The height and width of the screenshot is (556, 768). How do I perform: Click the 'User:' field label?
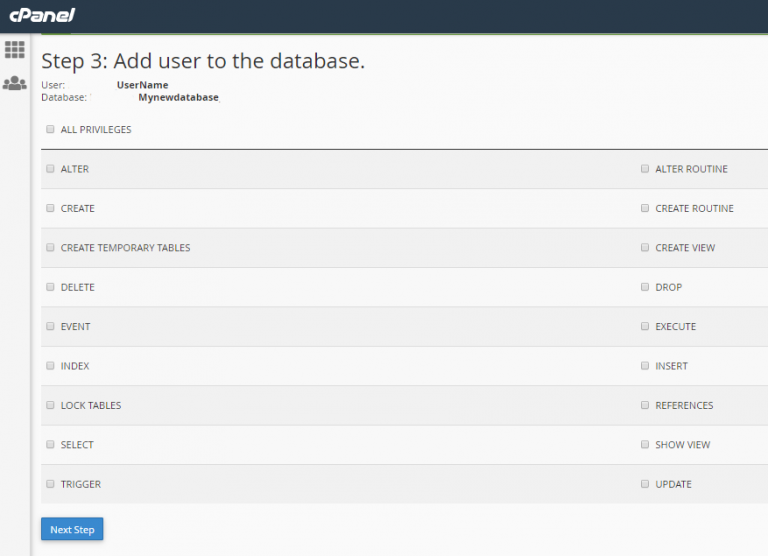(x=53, y=85)
